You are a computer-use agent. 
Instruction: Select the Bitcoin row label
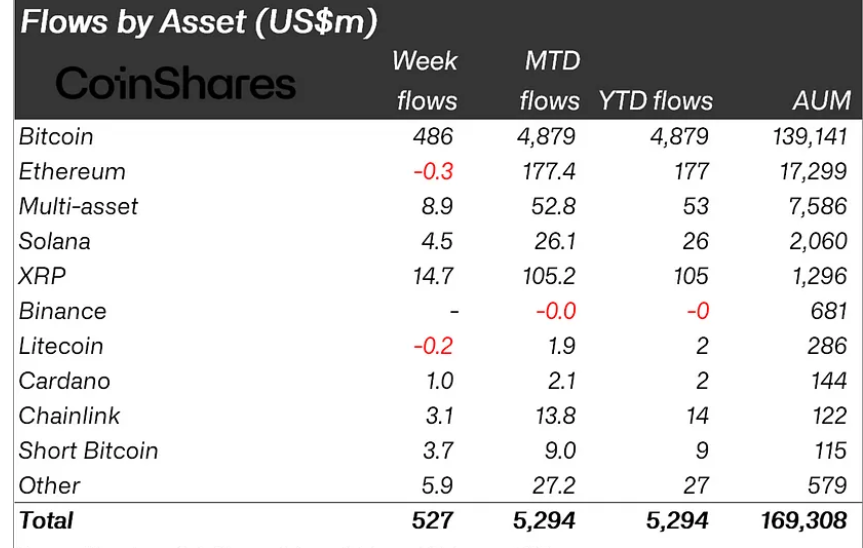pos(54,136)
